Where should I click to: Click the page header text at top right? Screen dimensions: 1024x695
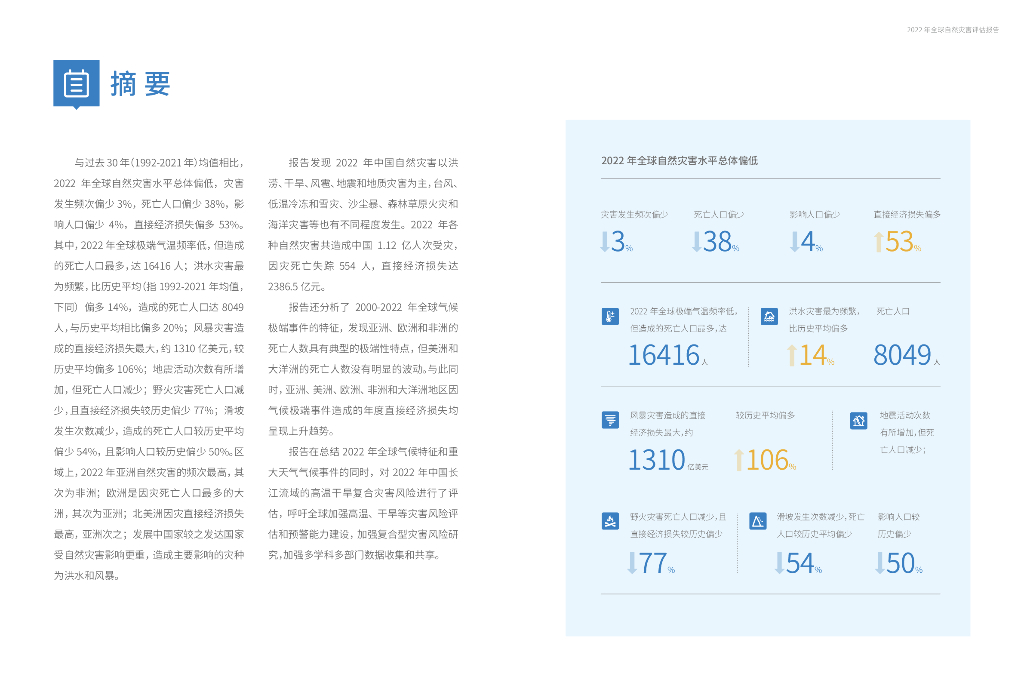coord(951,30)
